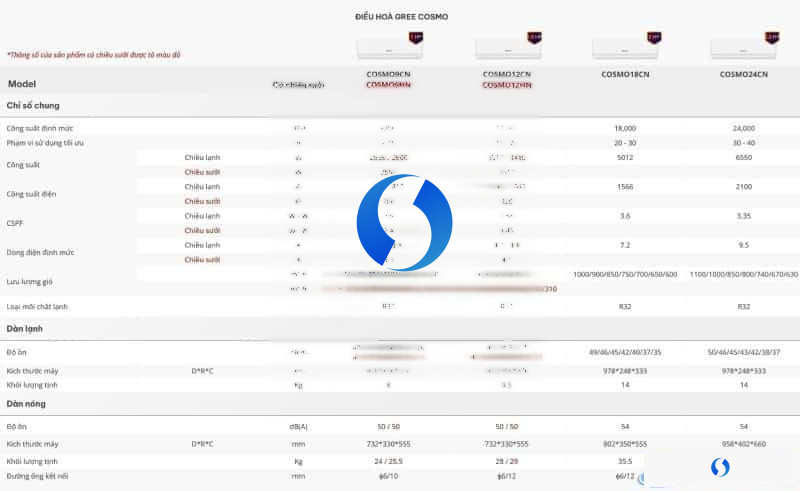
Task: Click the badge above COSMO9CN air conditioner
Action: pyautogui.click(x=416, y=38)
